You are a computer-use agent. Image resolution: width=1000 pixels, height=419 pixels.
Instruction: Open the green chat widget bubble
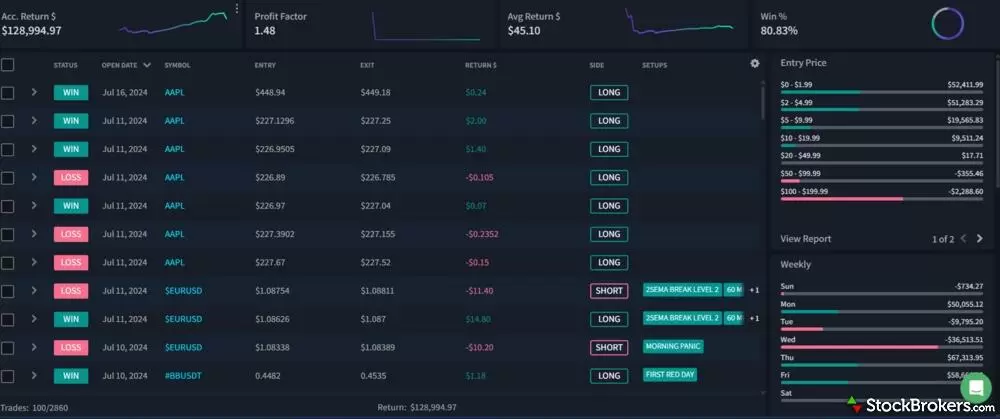[974, 388]
